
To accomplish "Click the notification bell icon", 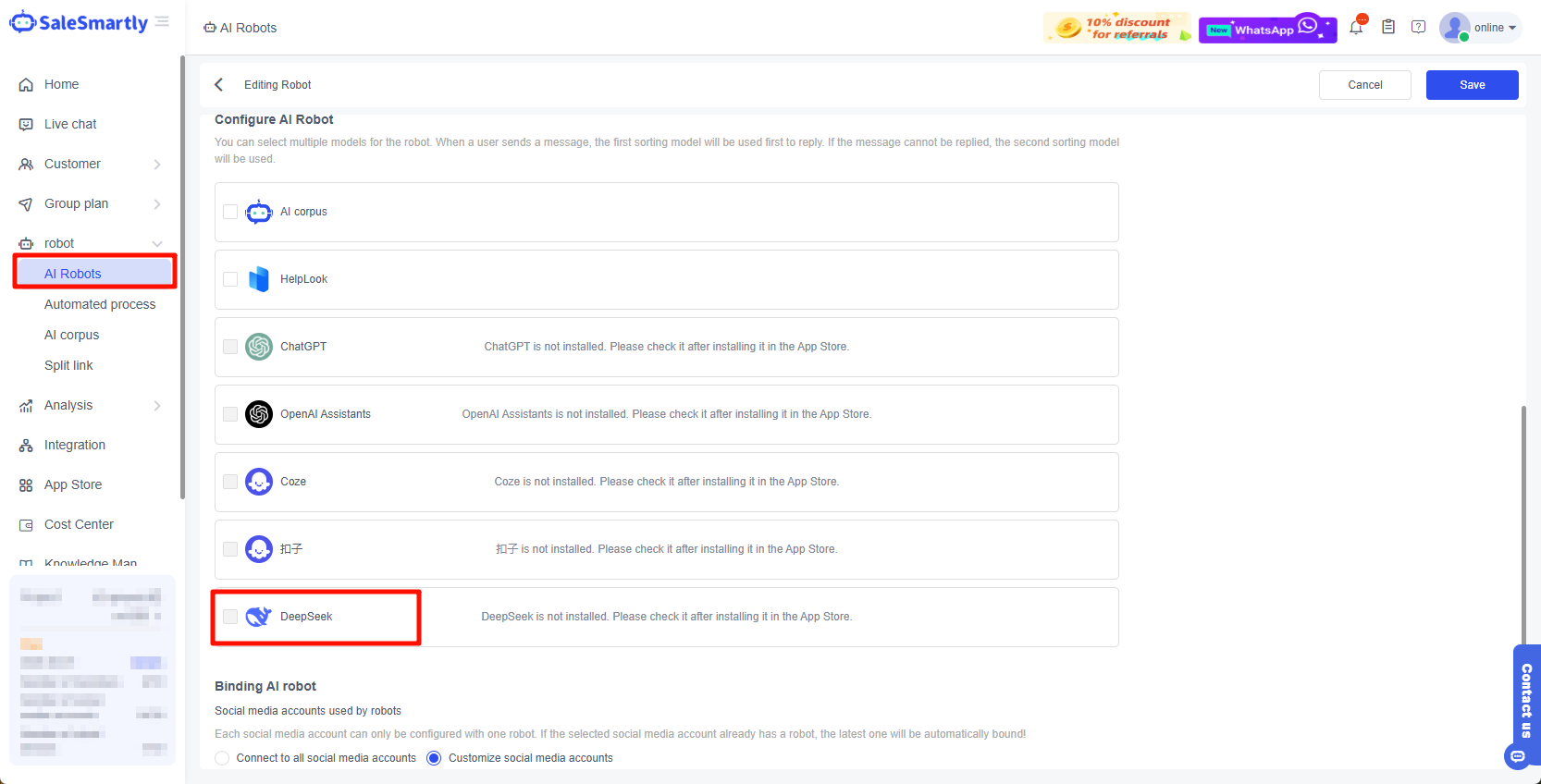I will coord(1356,28).
